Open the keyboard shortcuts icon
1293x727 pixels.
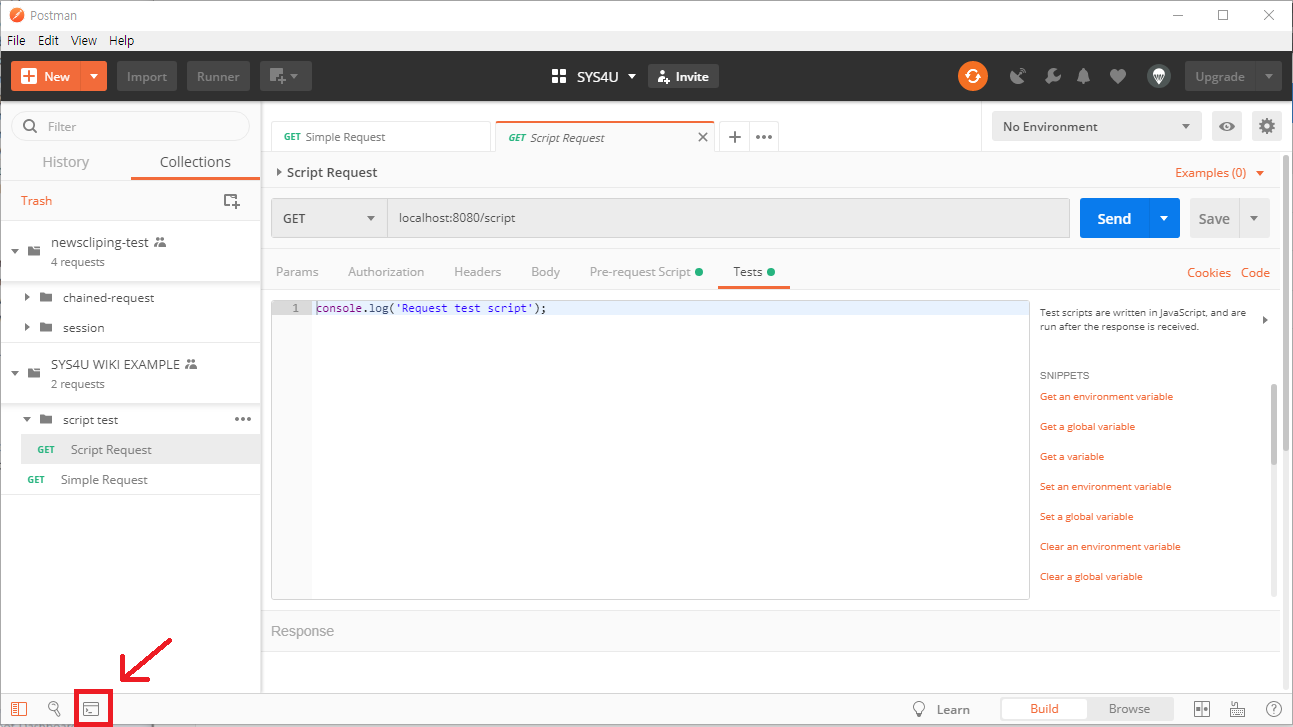coord(1238,709)
